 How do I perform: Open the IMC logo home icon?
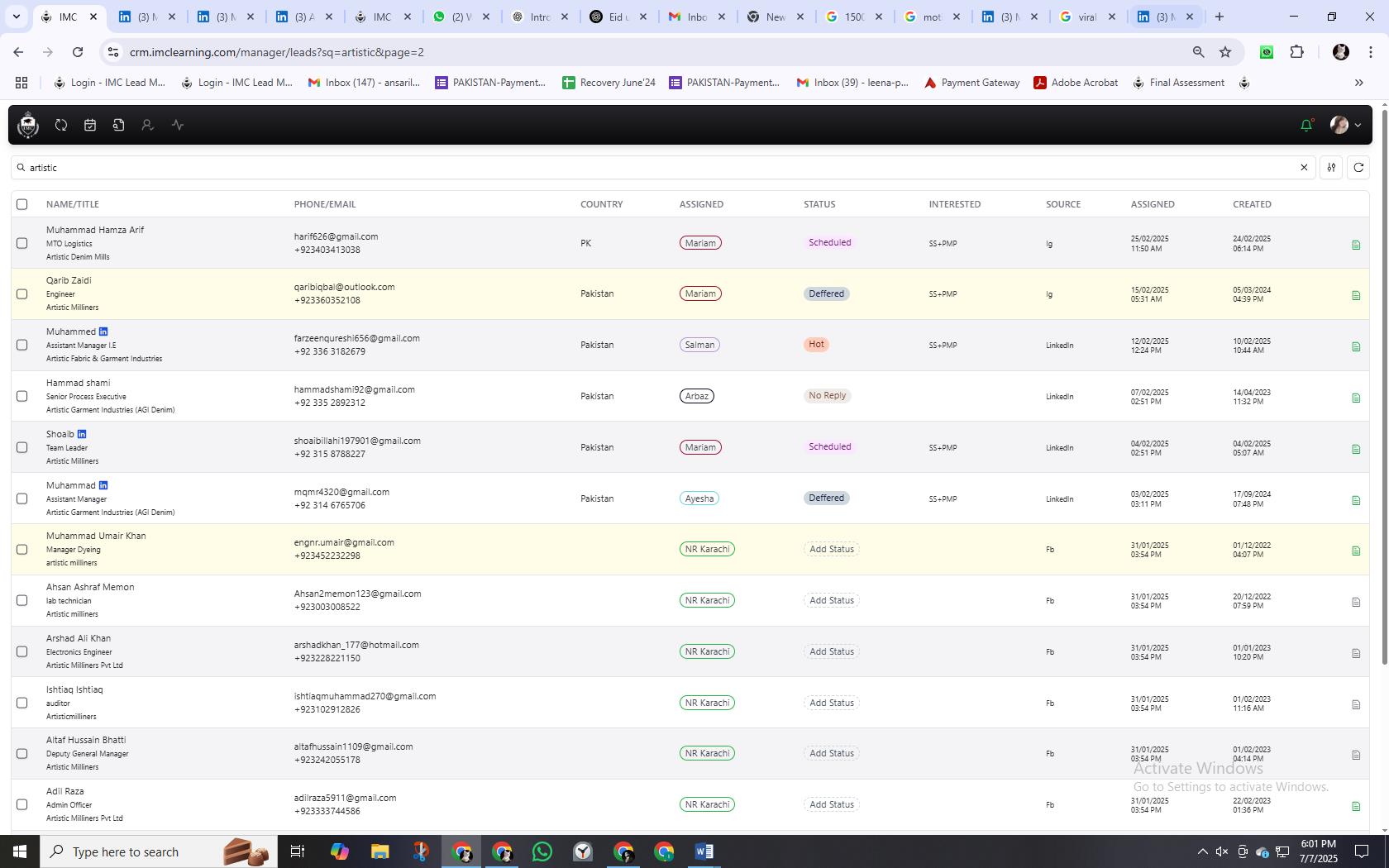(28, 125)
